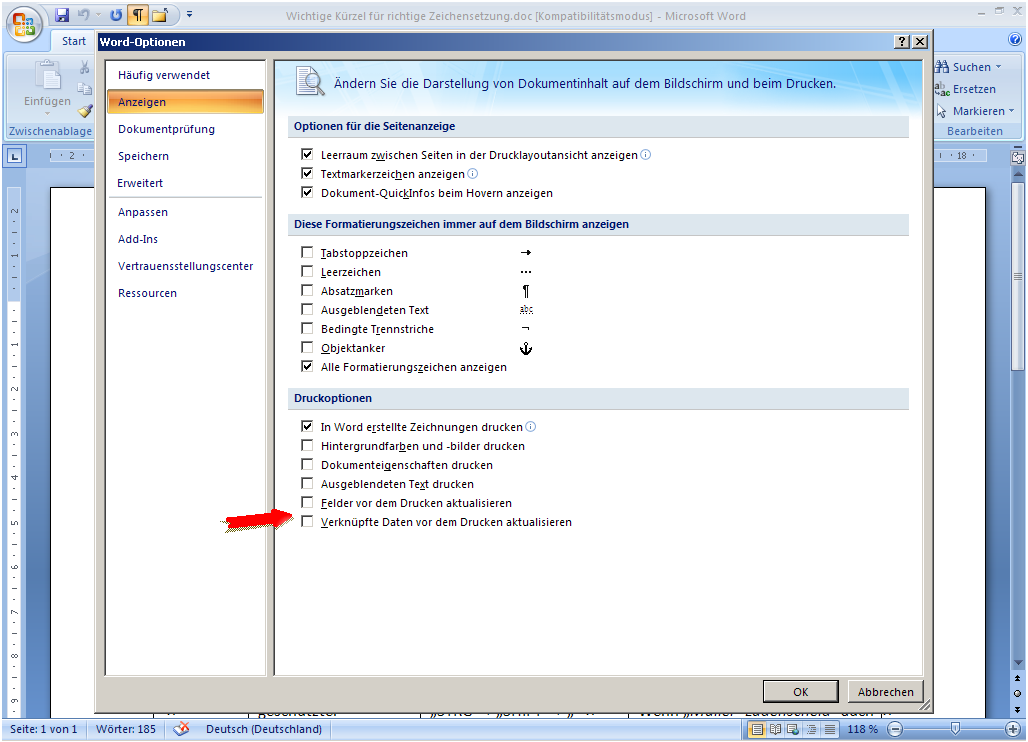The image size is (1028, 742).
Task: Open the Customize Quick Access Toolbar dropdown
Action: click(189, 14)
